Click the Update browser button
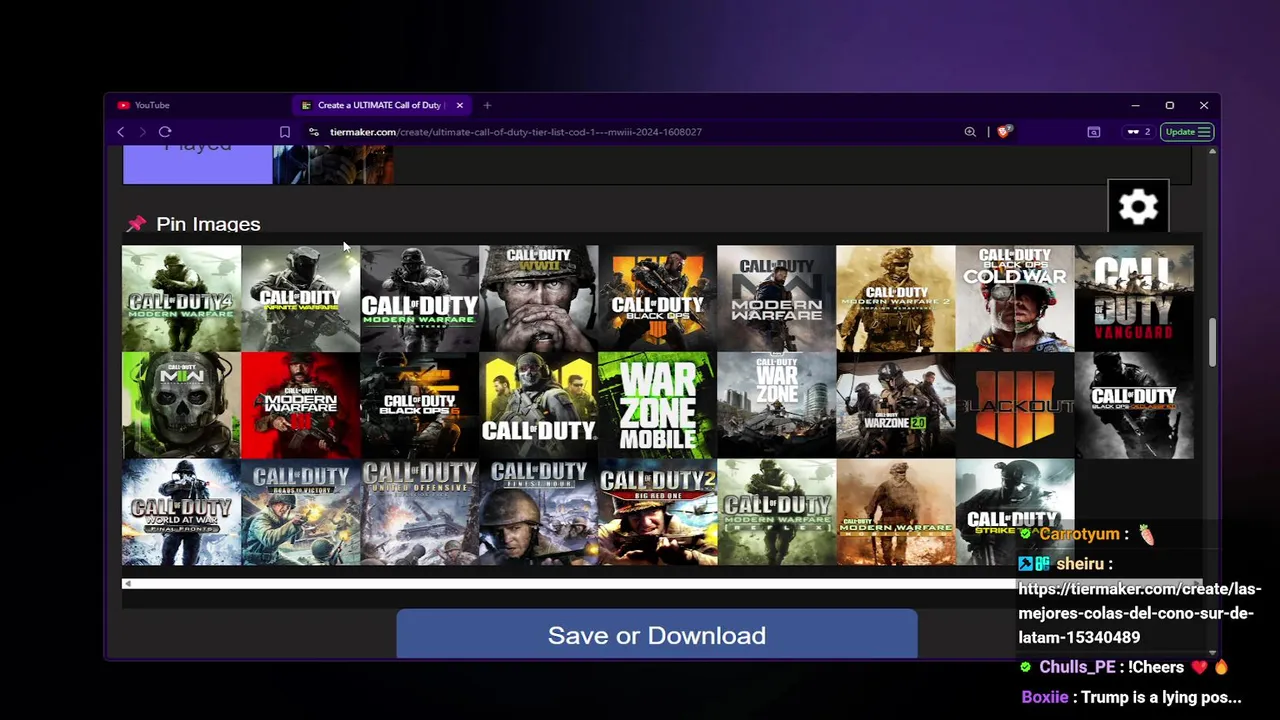 pos(1188,132)
